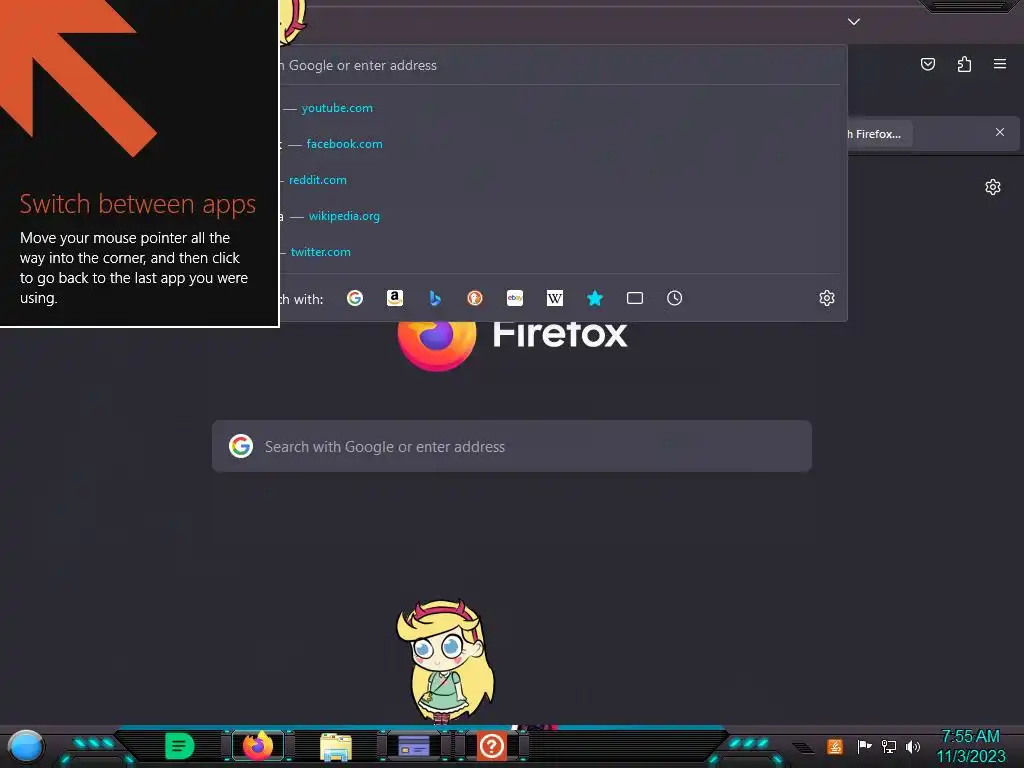This screenshot has height=768, width=1024.
Task: Click the taskbar clock and date
Action: [970, 746]
